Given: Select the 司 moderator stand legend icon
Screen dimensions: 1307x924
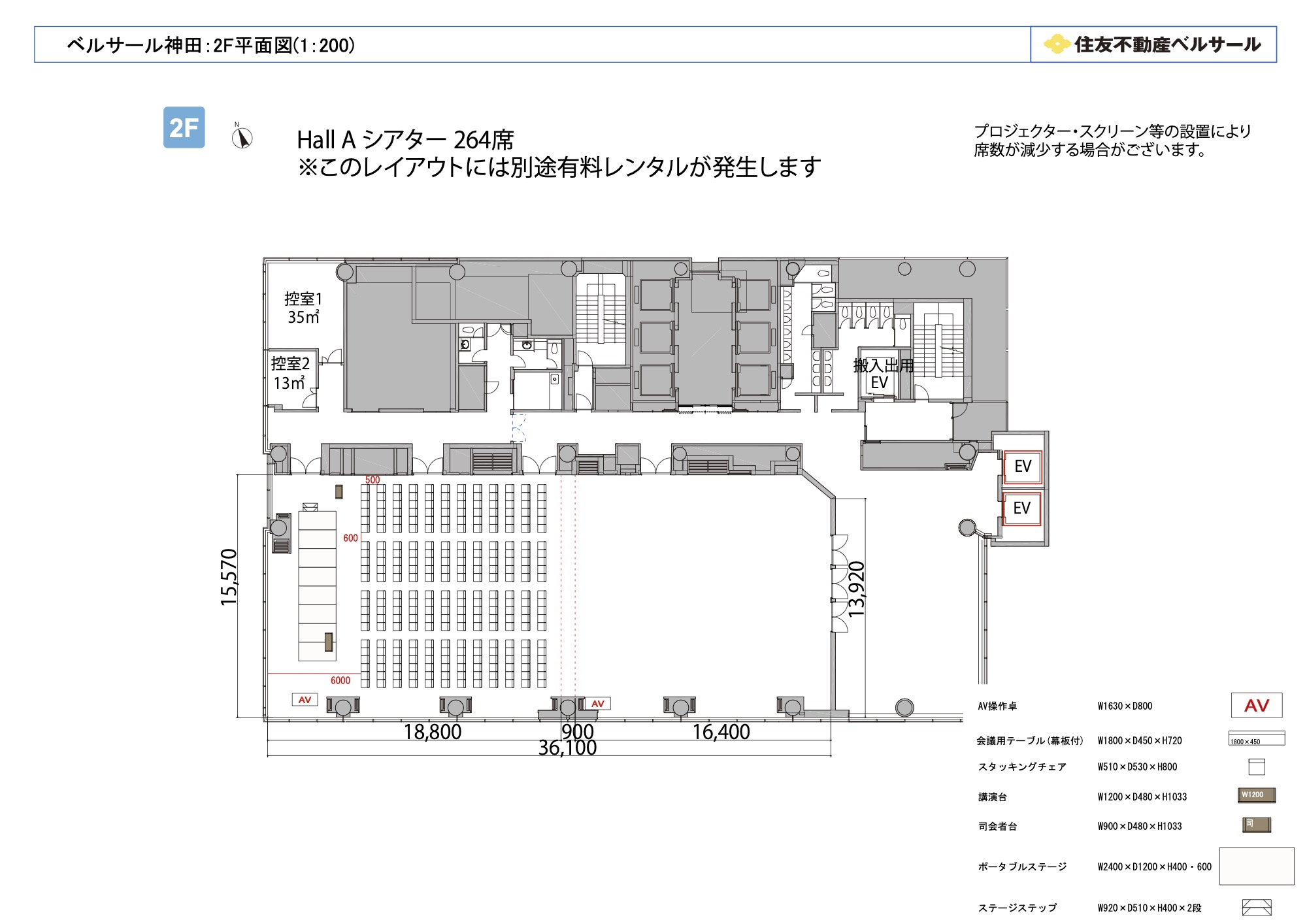Looking at the screenshot, I should point(1256,825).
